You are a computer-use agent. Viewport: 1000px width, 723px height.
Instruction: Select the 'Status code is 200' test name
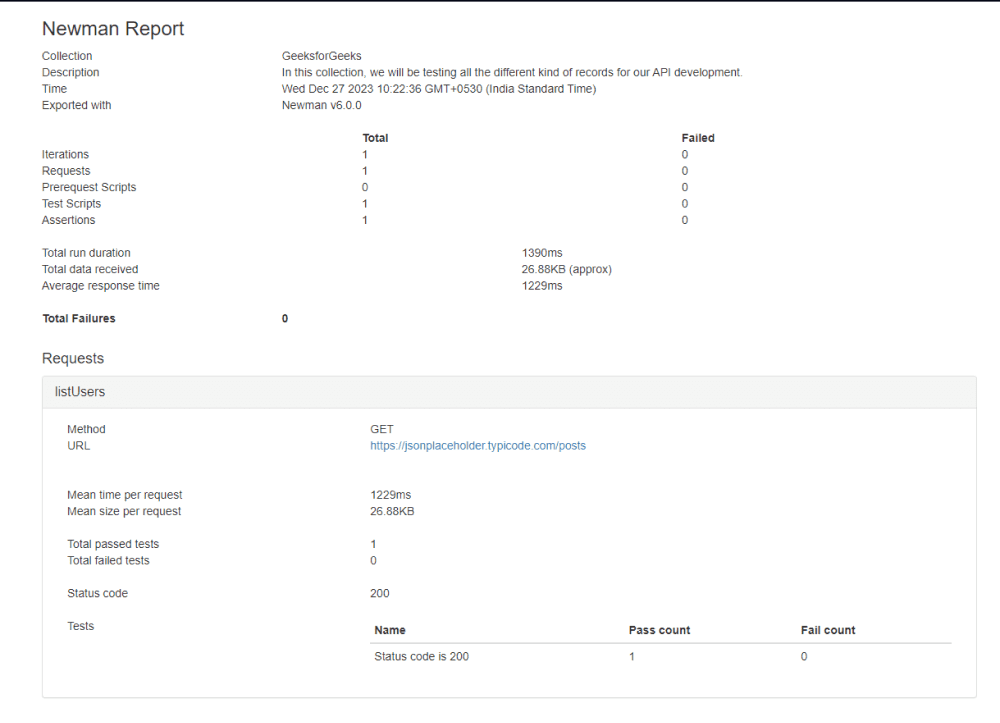422,657
